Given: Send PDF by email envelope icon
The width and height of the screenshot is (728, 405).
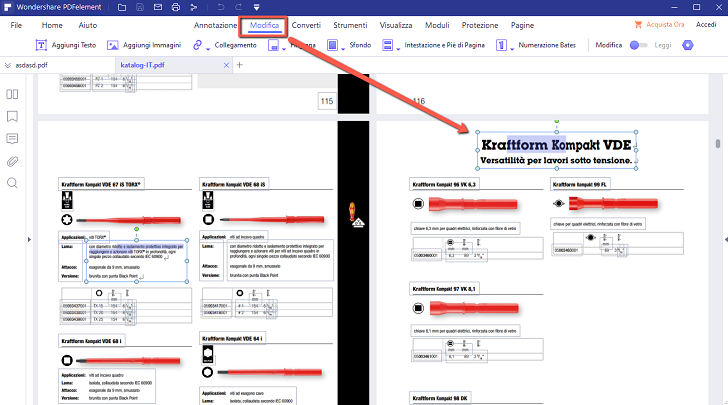Looking at the screenshot, I should click(x=158, y=7).
